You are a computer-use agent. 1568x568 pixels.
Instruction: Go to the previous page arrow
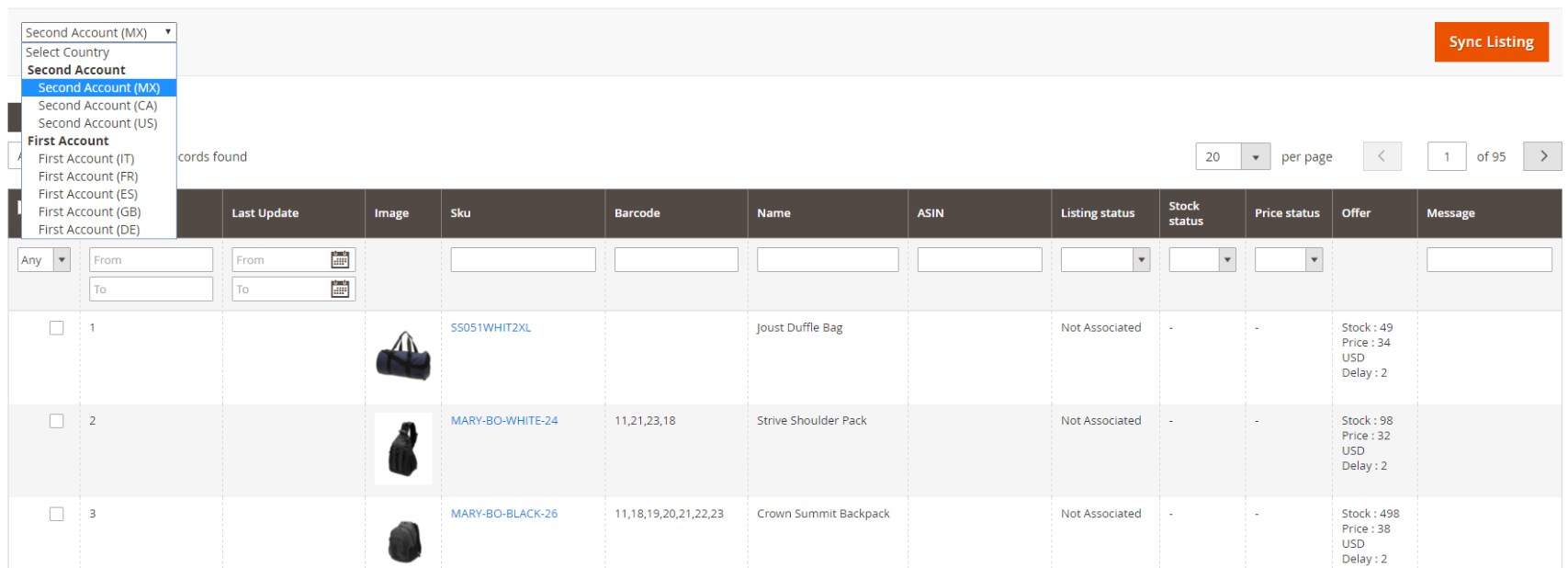click(x=1382, y=156)
